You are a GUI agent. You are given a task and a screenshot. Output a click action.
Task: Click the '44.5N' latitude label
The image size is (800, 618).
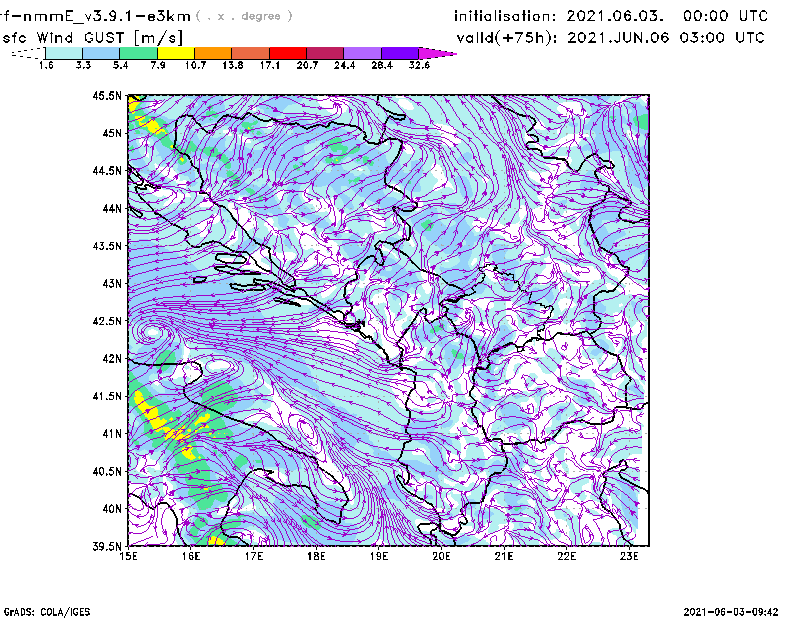pos(107,170)
